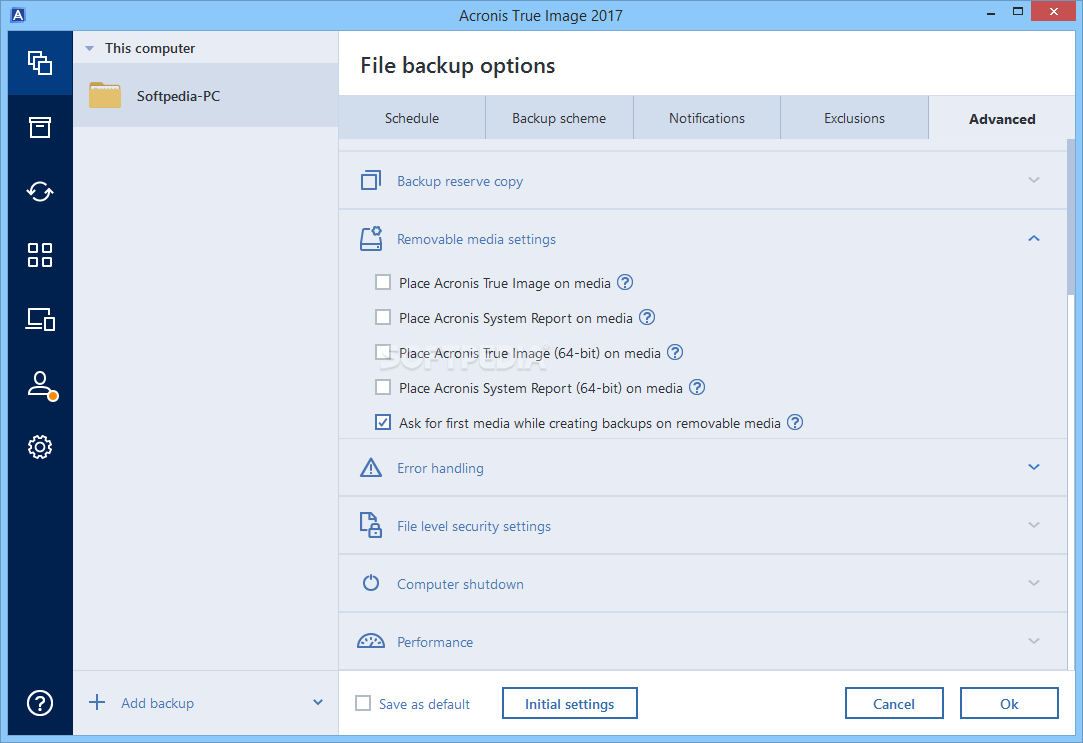Switch to the Notifications tab
This screenshot has width=1083, height=743.
pyautogui.click(x=707, y=118)
